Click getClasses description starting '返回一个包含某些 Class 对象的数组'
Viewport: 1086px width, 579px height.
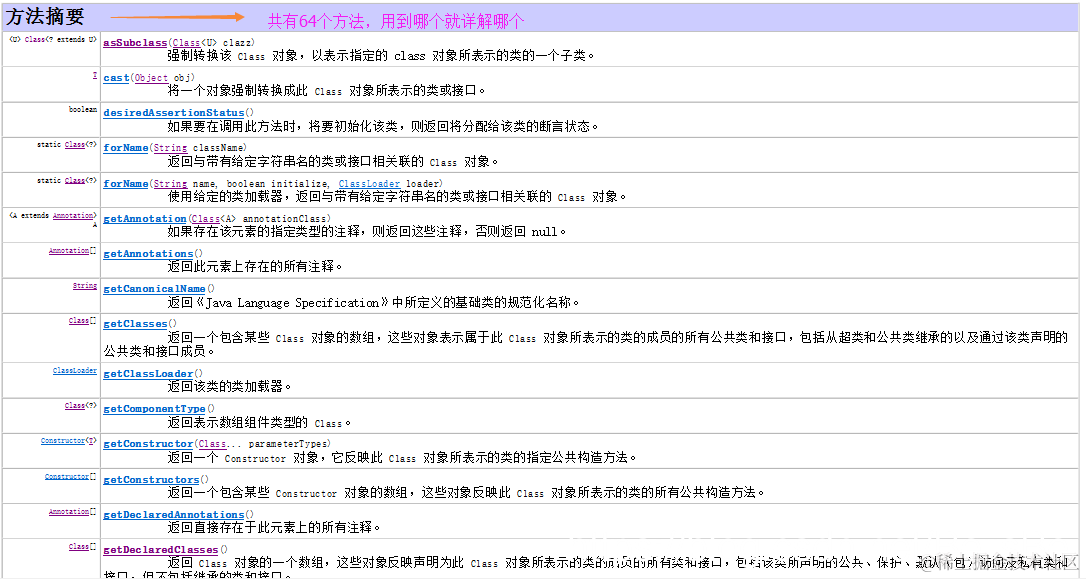point(586,344)
